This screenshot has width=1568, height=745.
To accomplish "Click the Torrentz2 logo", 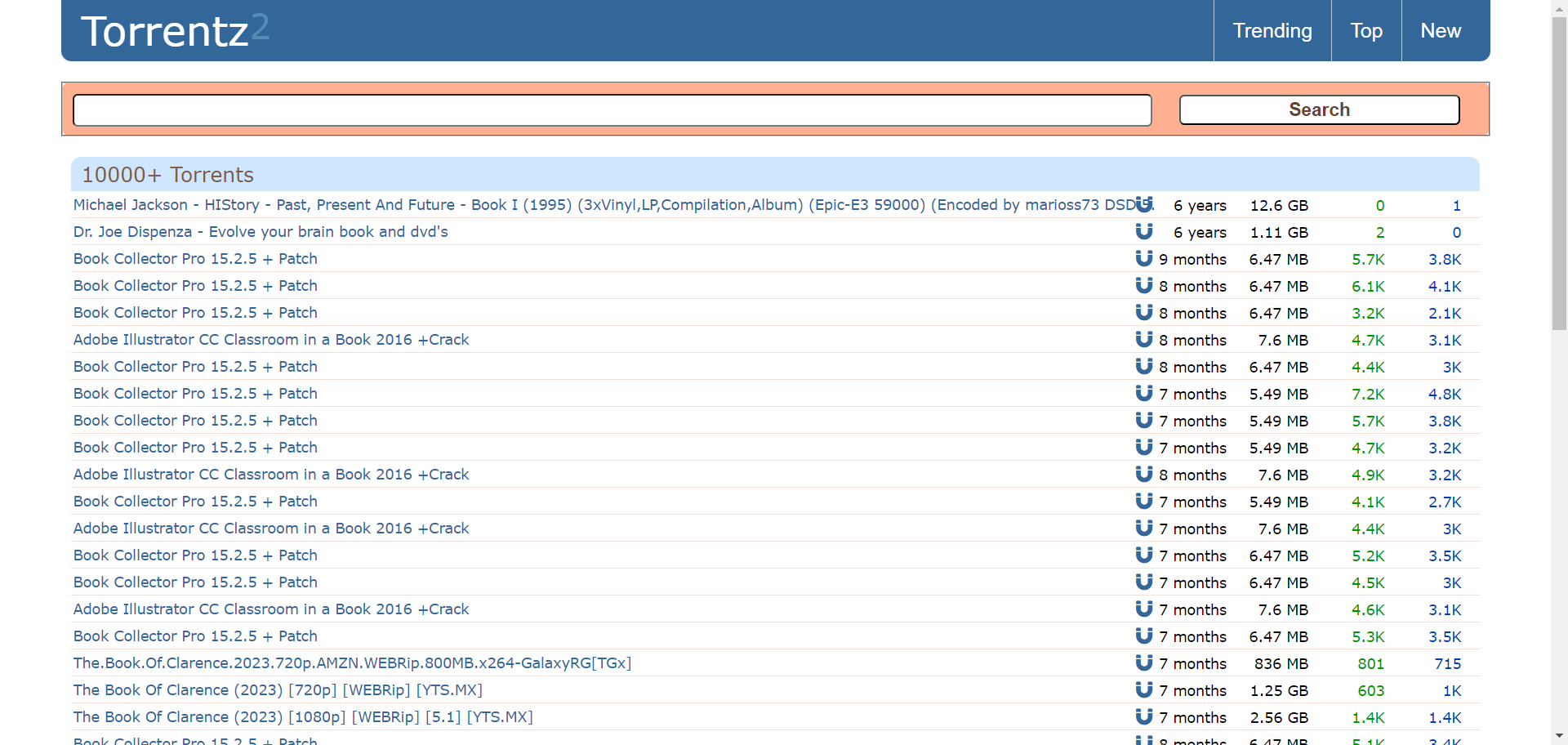I will pos(175,31).
